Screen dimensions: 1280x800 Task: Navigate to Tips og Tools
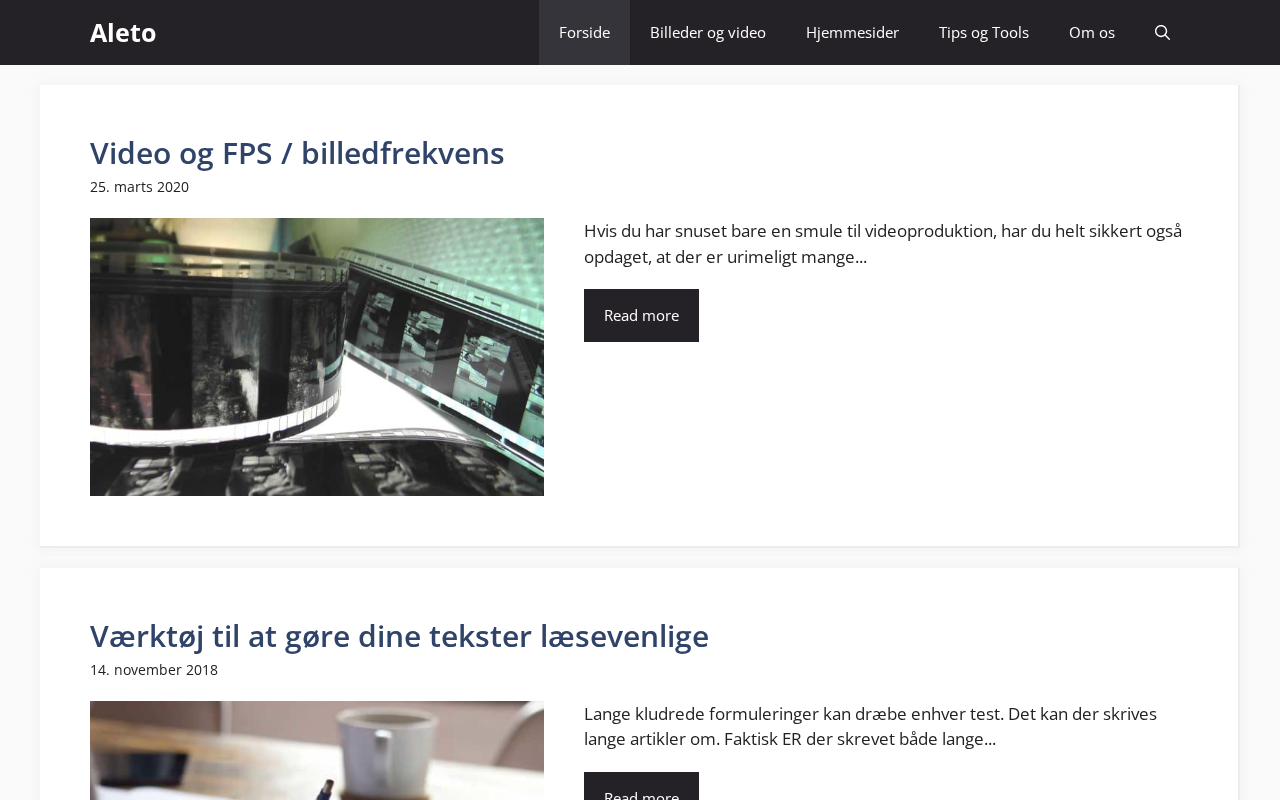click(x=984, y=32)
